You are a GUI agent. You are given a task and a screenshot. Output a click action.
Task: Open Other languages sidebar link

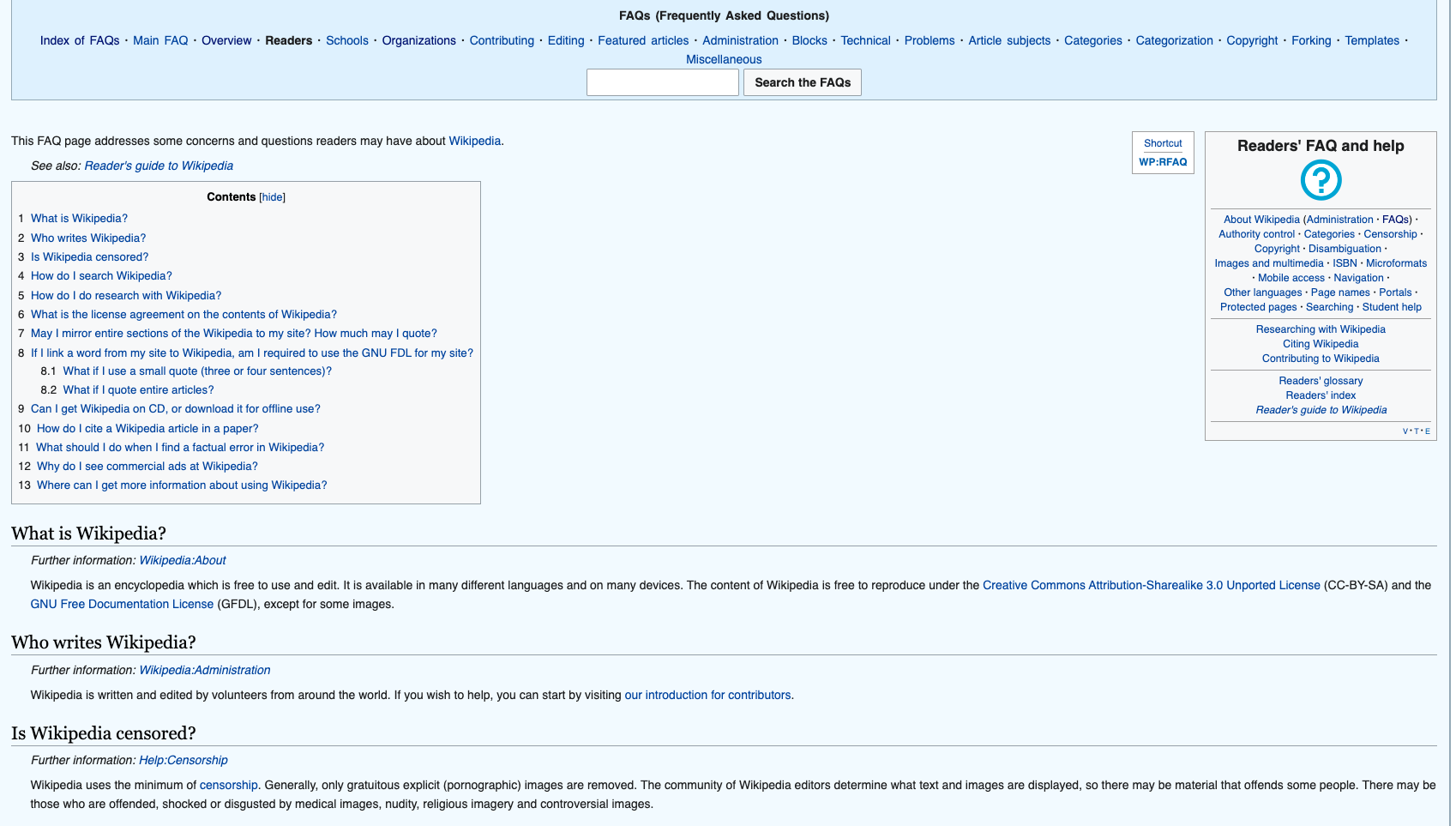pyautogui.click(x=1262, y=292)
